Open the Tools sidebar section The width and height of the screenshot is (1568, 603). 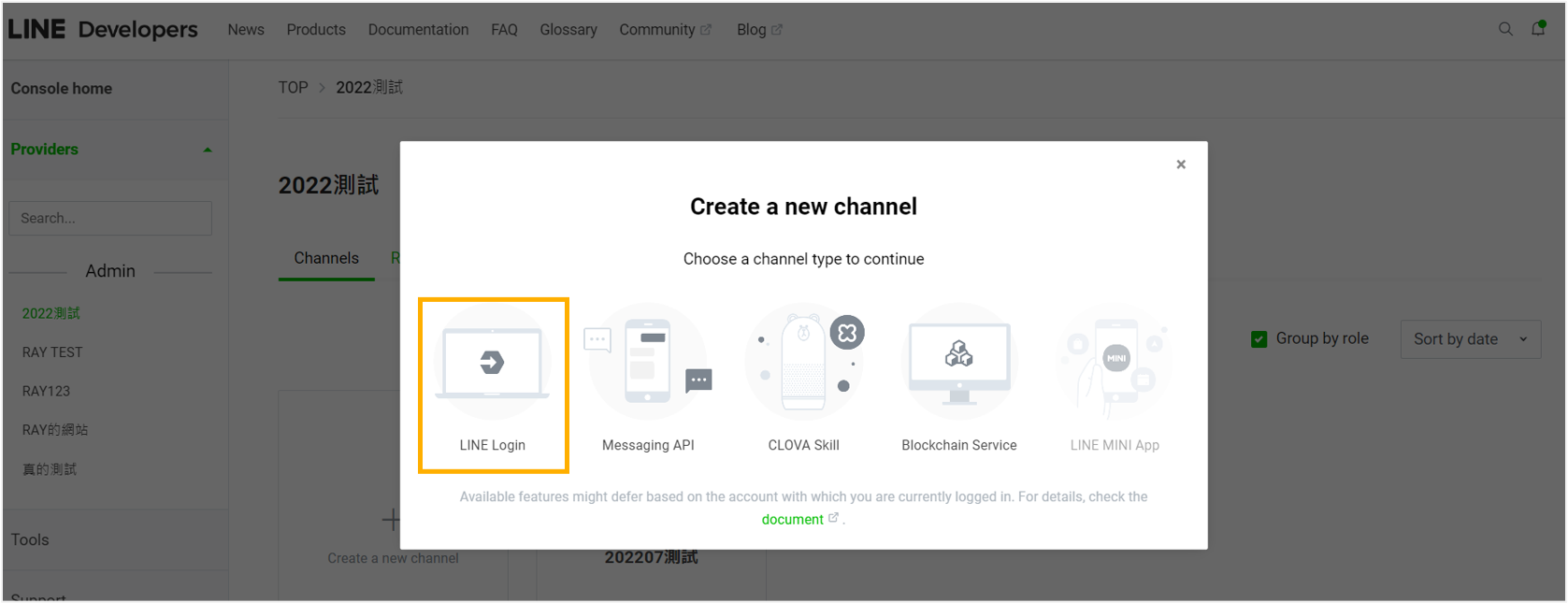coord(30,539)
